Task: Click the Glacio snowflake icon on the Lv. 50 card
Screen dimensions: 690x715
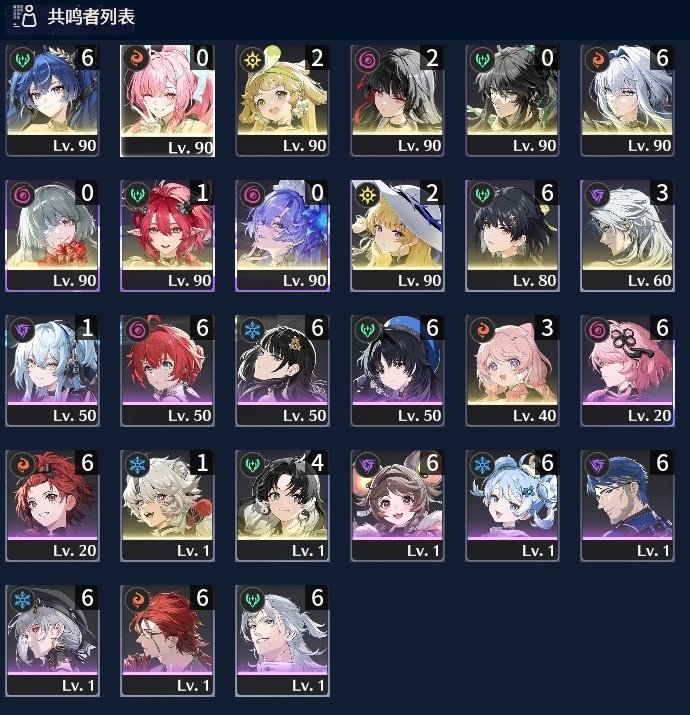Action: tap(252, 330)
